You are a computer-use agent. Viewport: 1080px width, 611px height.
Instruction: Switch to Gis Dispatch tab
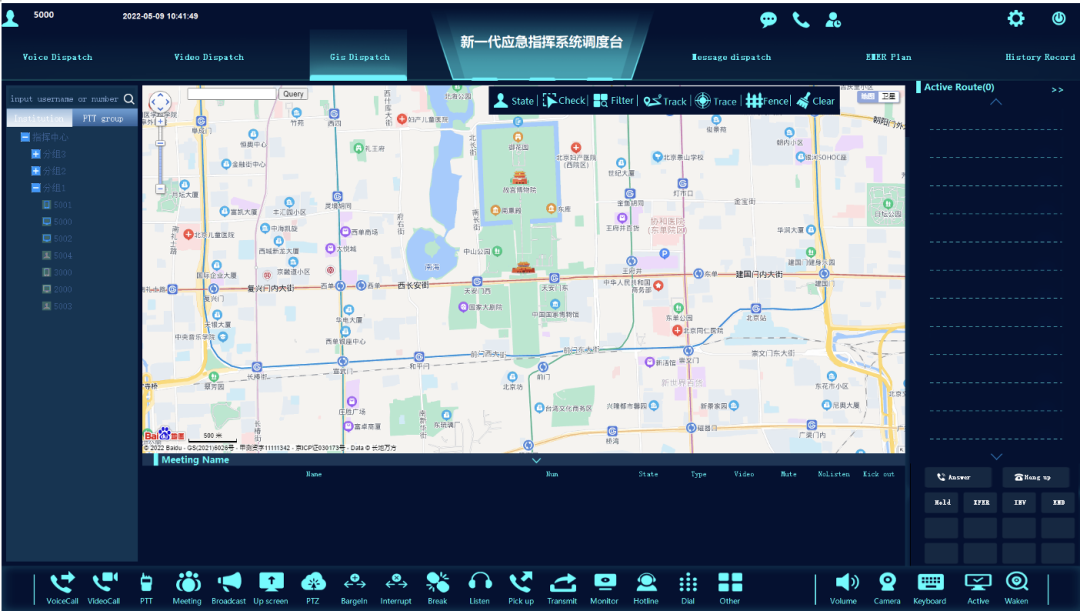[360, 57]
